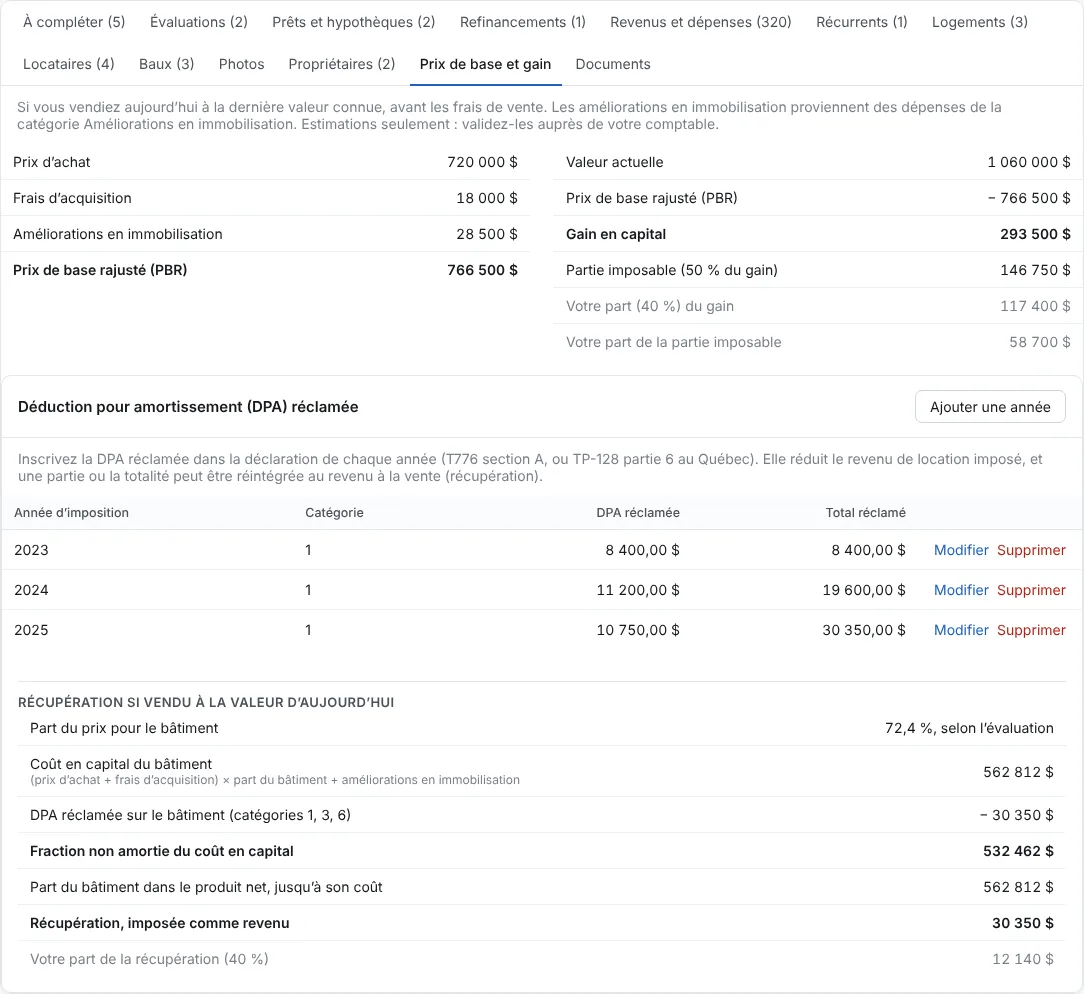Click the 11 200,00 $ DPA value
The image size is (1084, 994).
click(637, 590)
